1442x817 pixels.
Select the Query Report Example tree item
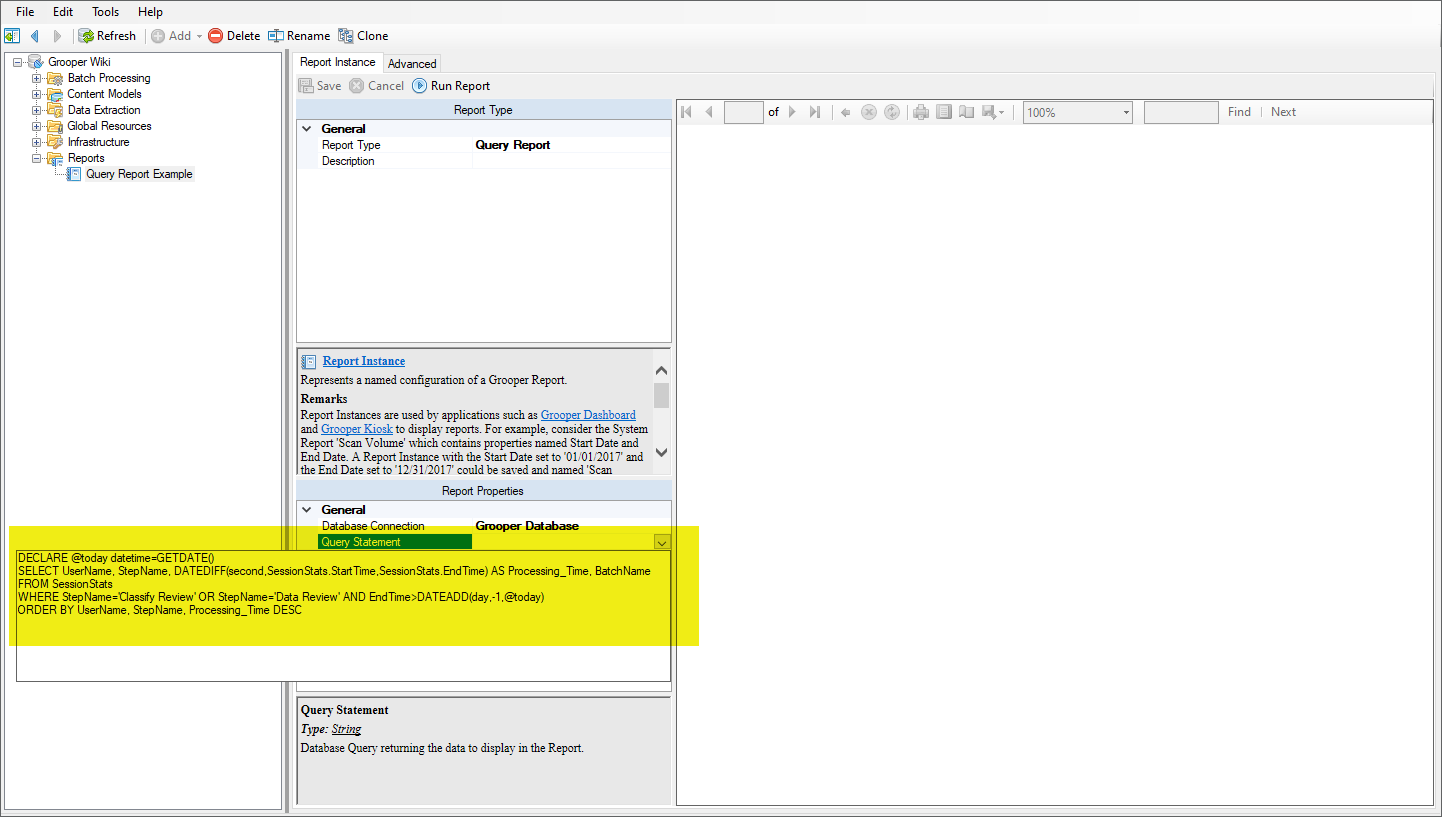tap(139, 174)
